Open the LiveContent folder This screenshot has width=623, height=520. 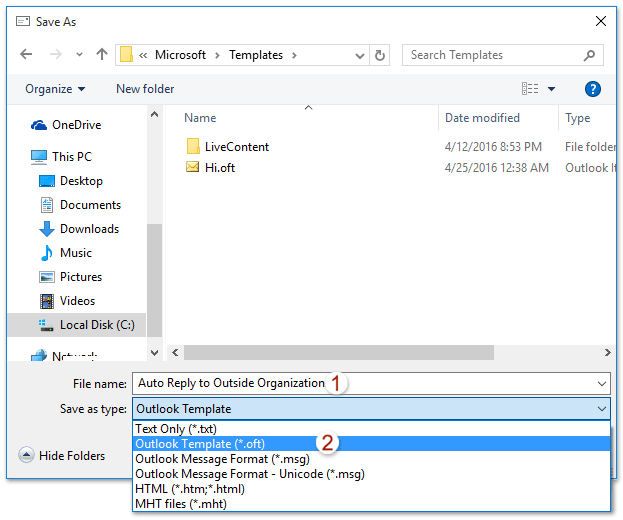click(x=236, y=146)
